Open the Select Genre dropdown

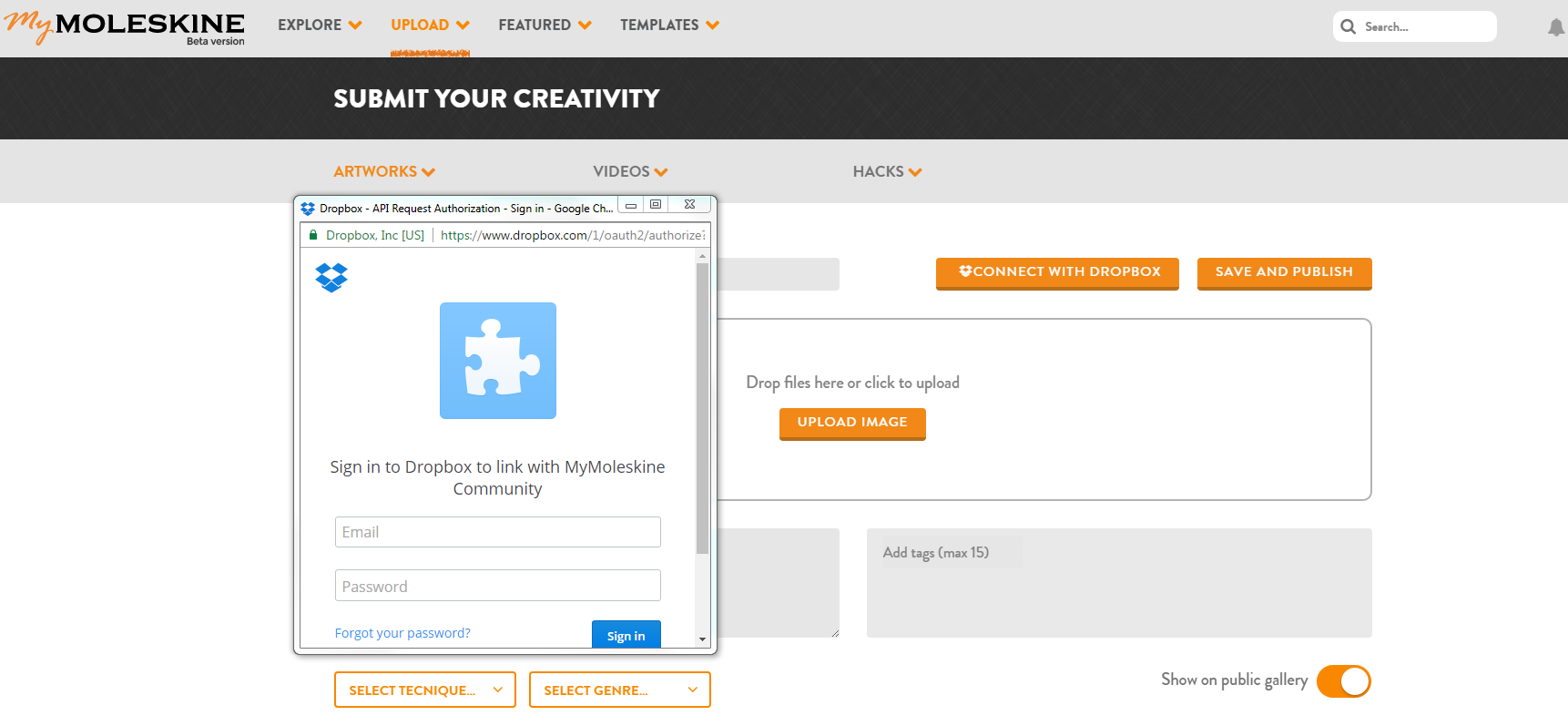click(x=619, y=690)
